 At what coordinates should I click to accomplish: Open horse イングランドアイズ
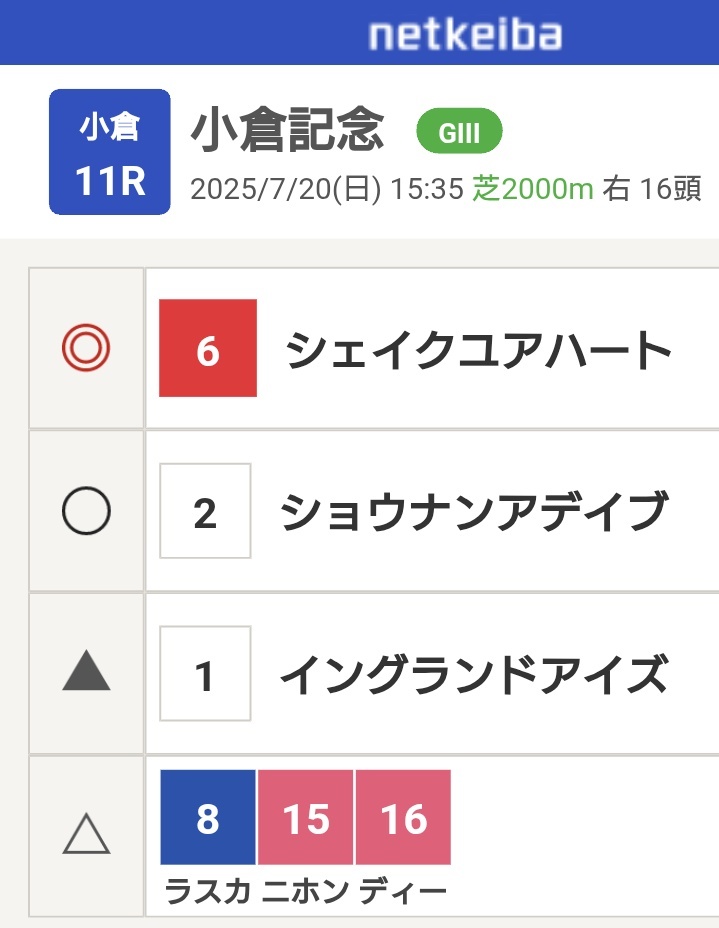[475, 674]
